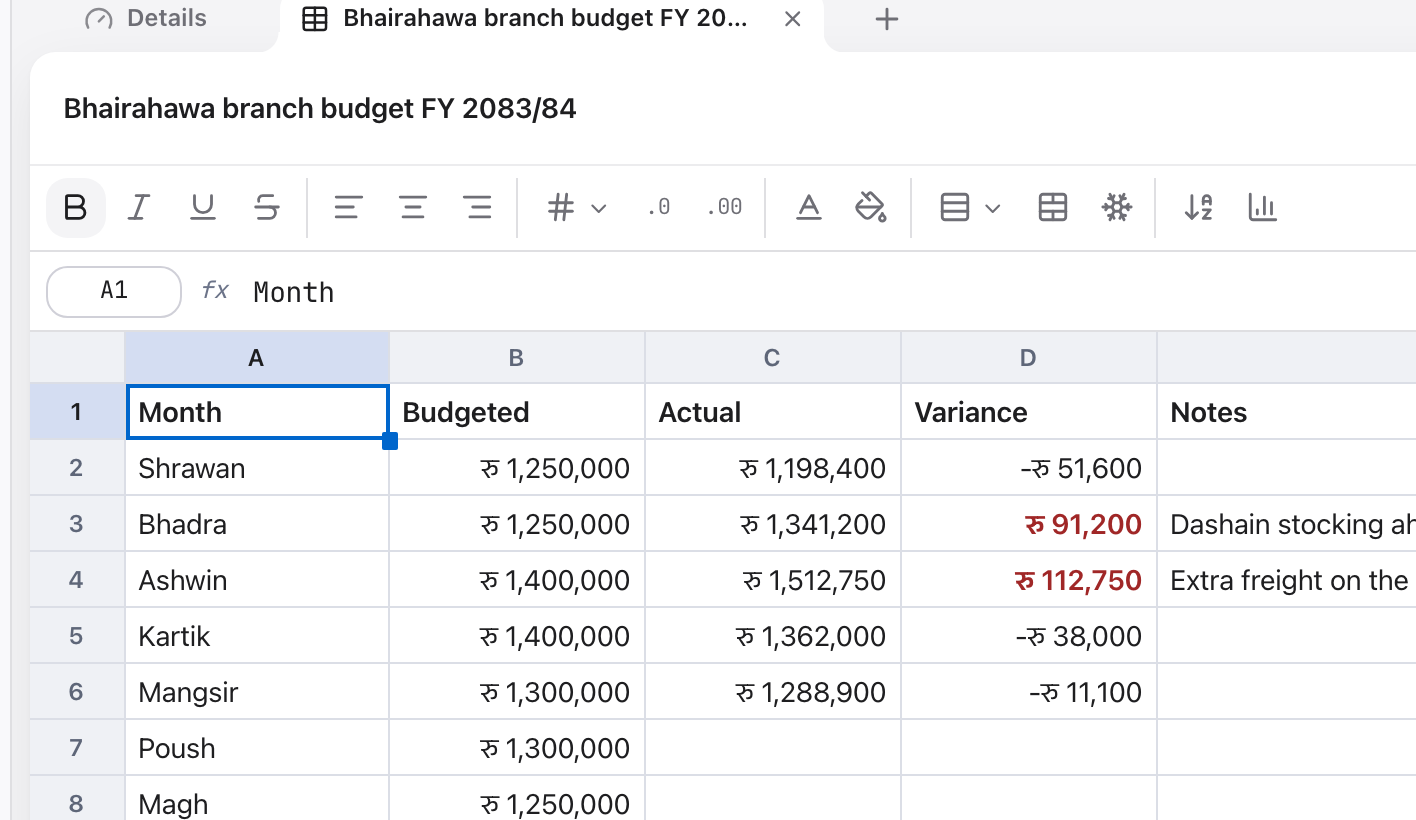Click the actual value 1,288,900
1416x820 pixels.
773,692
